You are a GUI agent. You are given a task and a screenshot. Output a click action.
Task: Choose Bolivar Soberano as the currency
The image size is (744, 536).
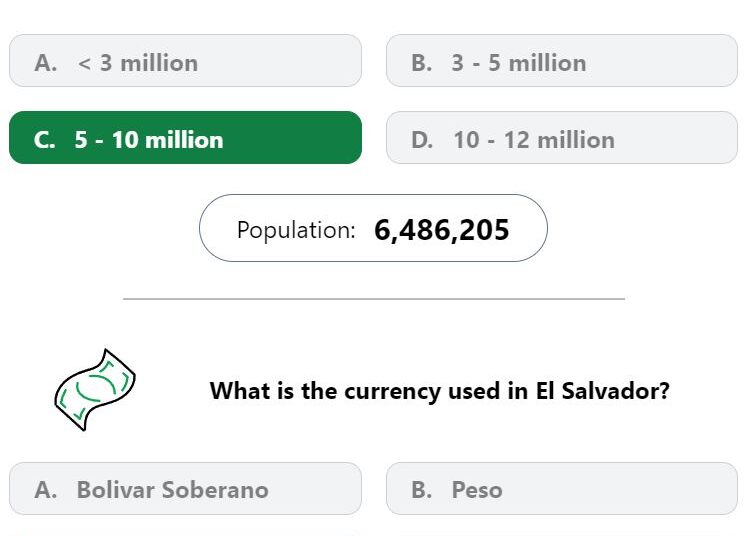(x=186, y=489)
